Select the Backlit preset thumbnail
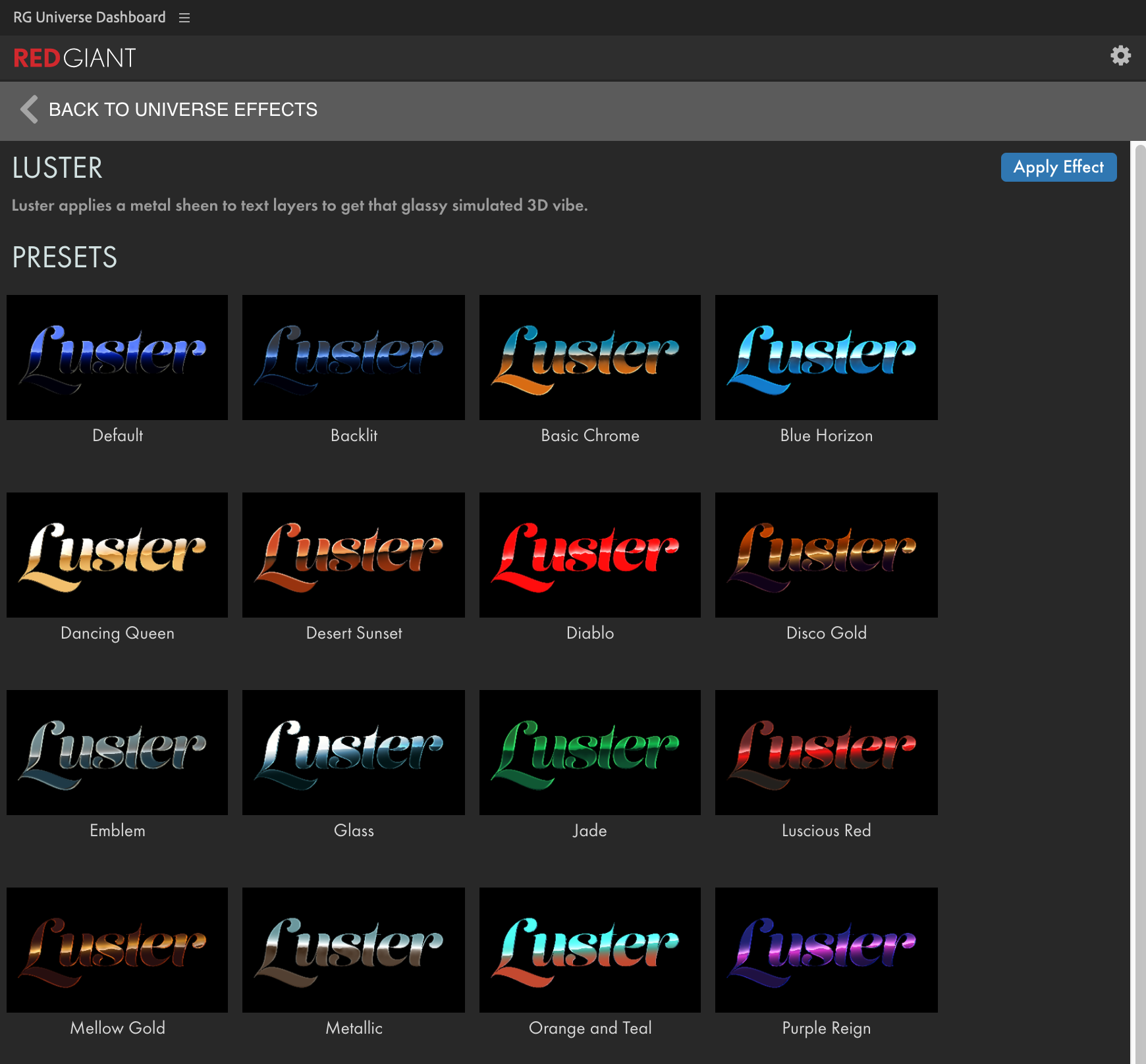The height and width of the screenshot is (1064, 1146). tap(354, 358)
